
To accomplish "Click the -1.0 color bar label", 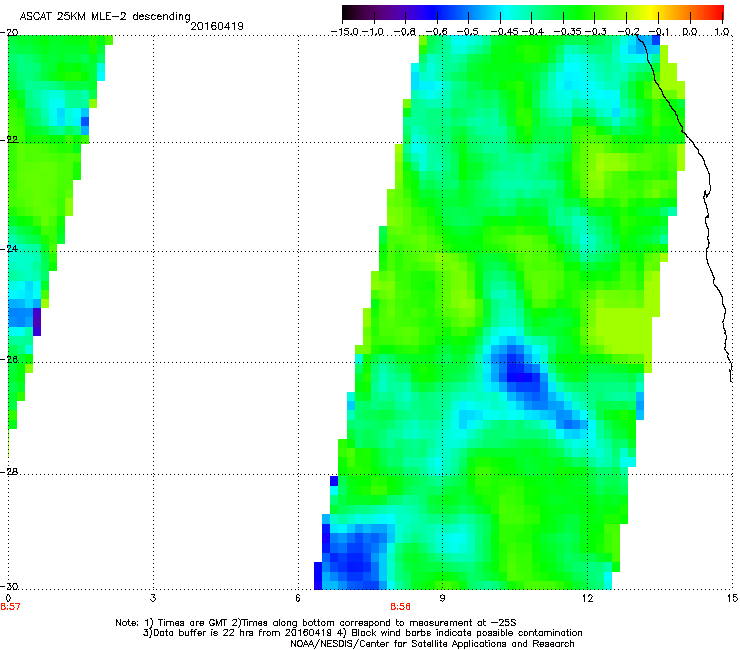I will (x=374, y=32).
